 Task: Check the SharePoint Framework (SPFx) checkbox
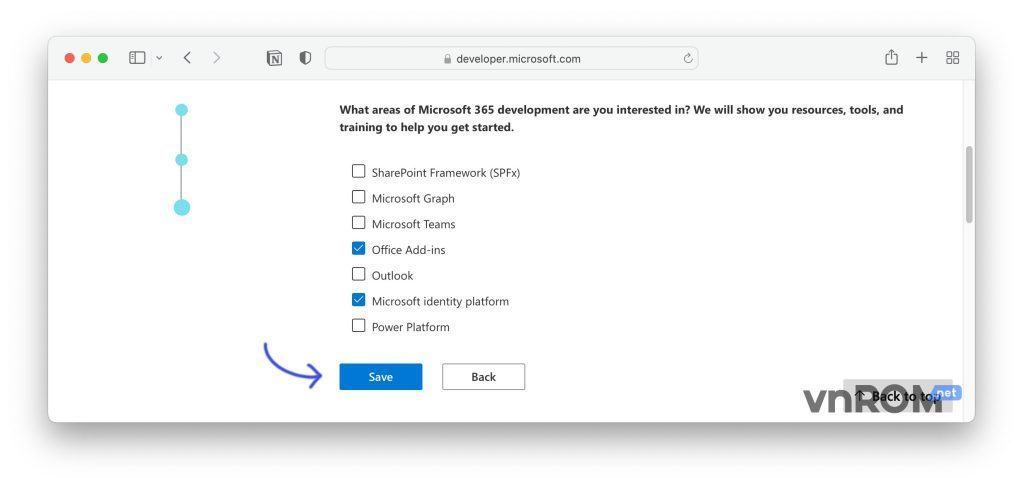point(359,171)
